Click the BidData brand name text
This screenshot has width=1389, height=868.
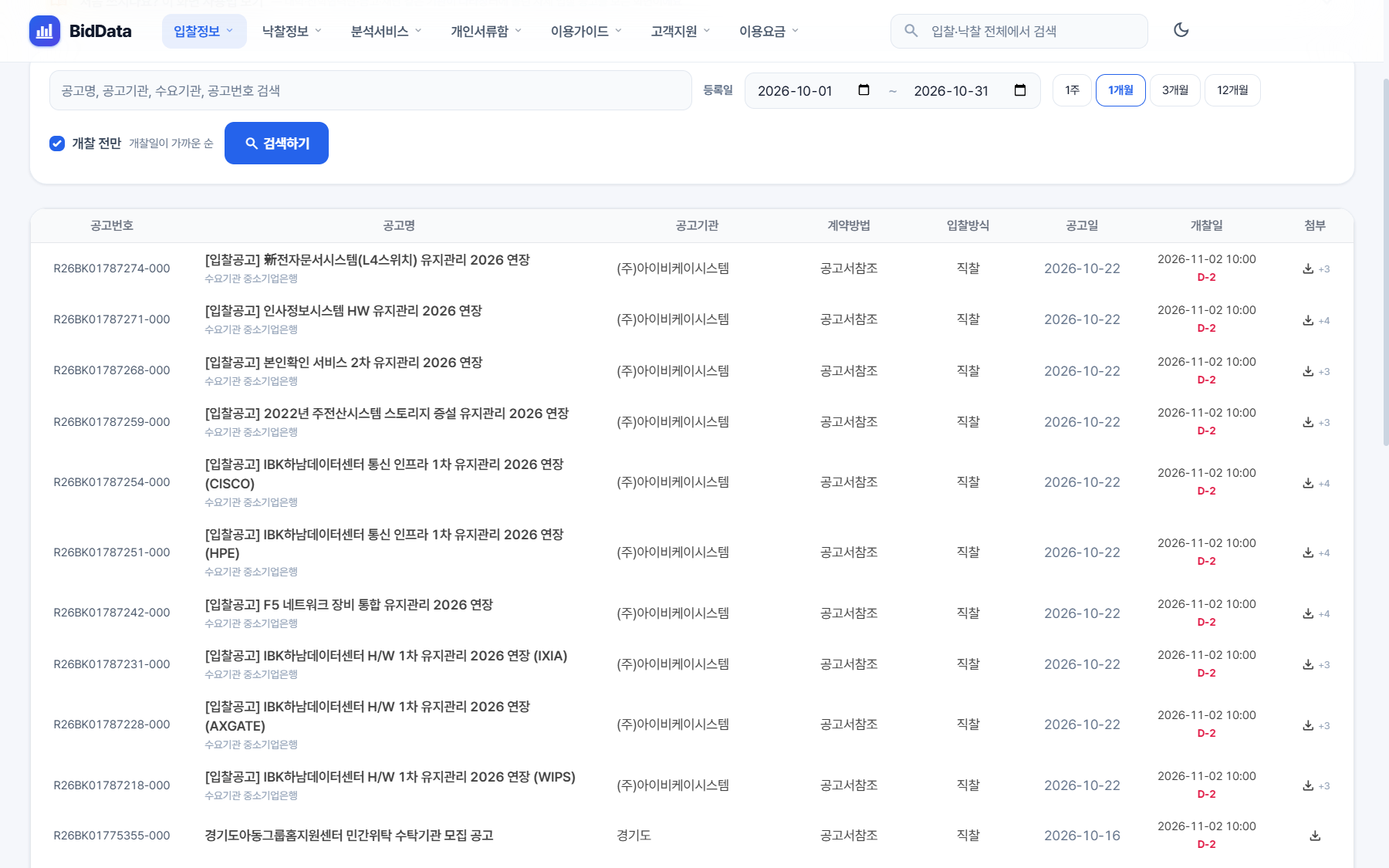100,31
